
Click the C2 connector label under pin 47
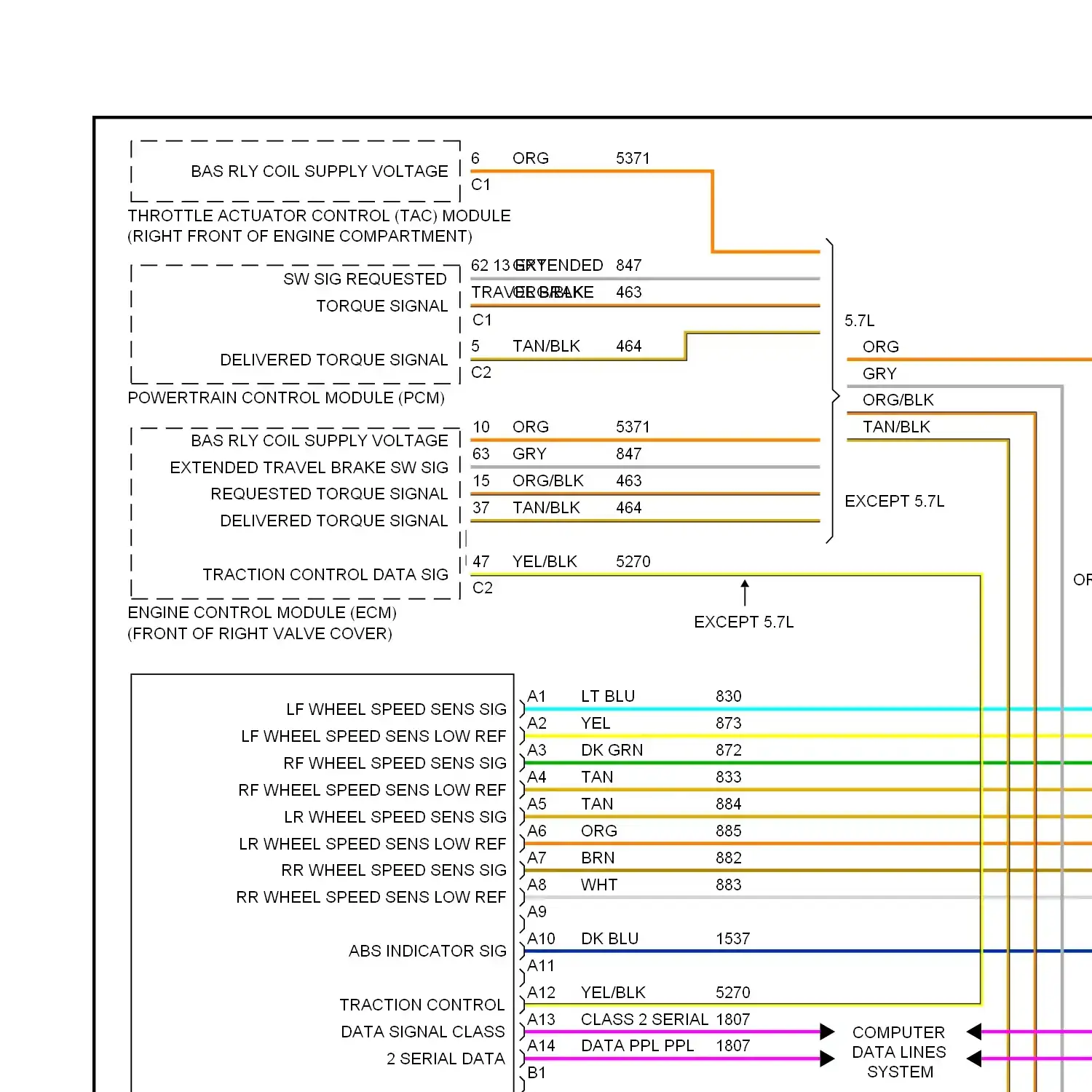pyautogui.click(x=482, y=587)
